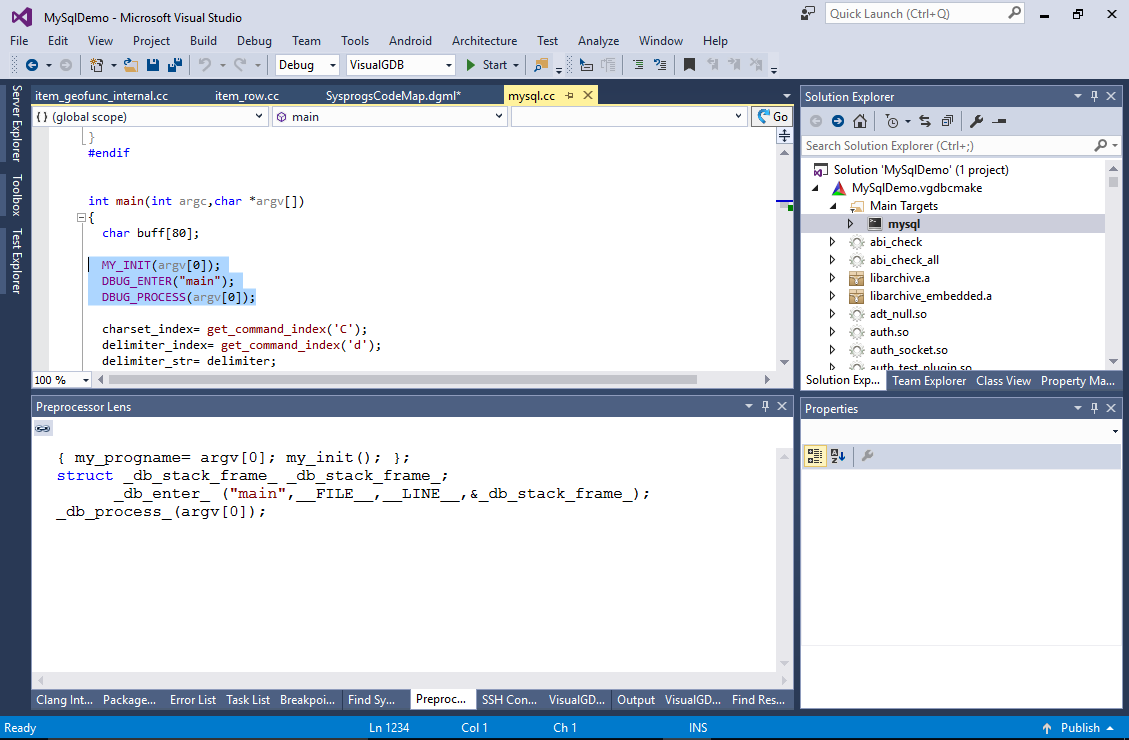Open the Server Explorer side tab
This screenshot has width=1129, height=740.
pyautogui.click(x=17, y=123)
